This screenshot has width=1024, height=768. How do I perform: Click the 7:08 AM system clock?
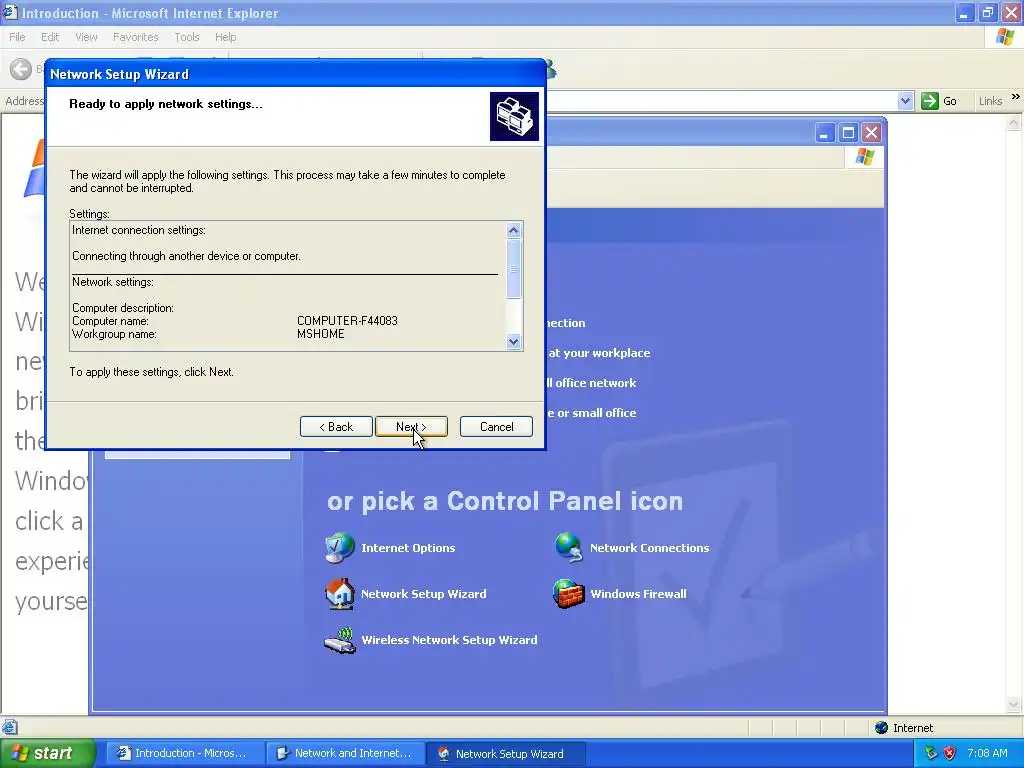click(987, 754)
